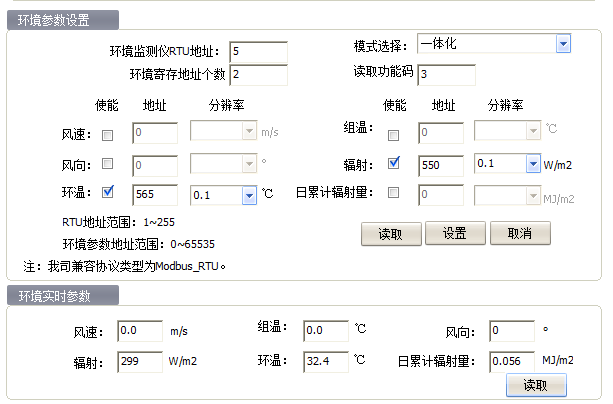Select the 环境实时参数 section header
Screen dimensions: 613x404
click(x=62, y=294)
